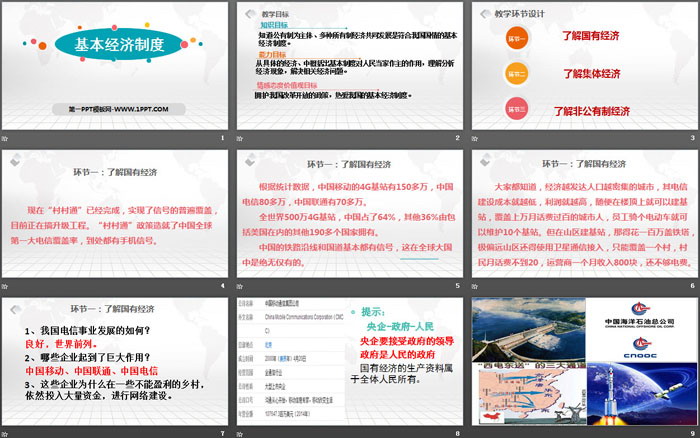The height and width of the screenshot is (438, 700).
Task: Select slide 4 about 村村通 coverage
Action: 116,214
